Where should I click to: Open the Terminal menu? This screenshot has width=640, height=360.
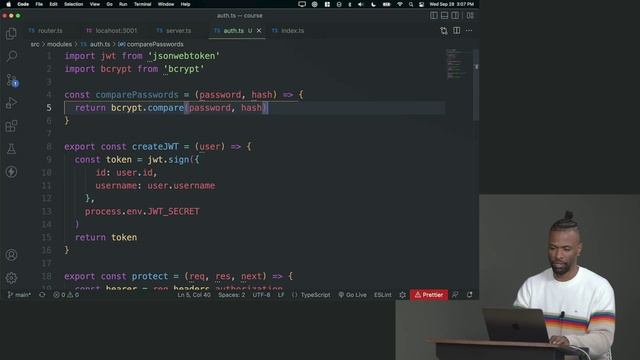pos(142,4)
